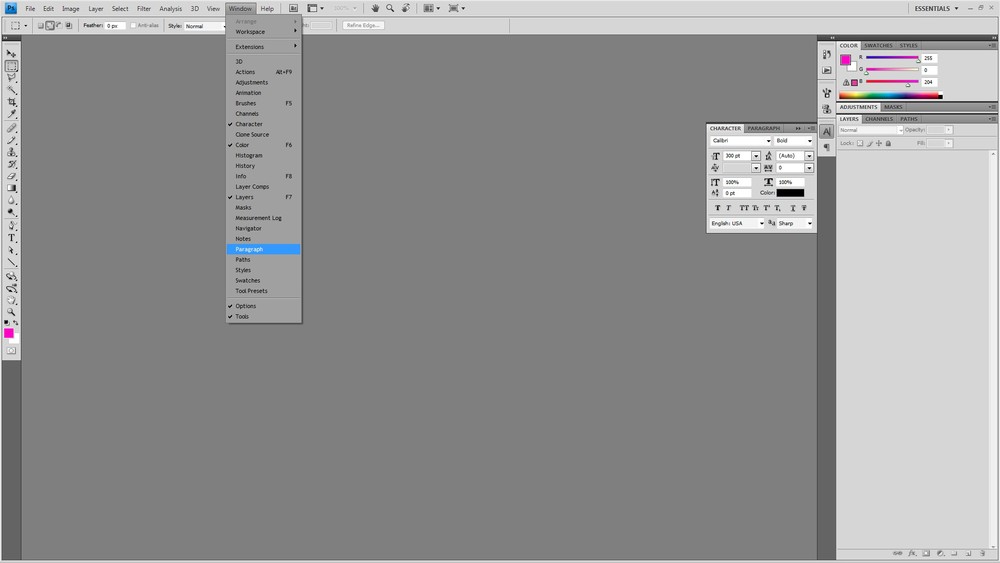Select the Crop tool

coord(11,102)
